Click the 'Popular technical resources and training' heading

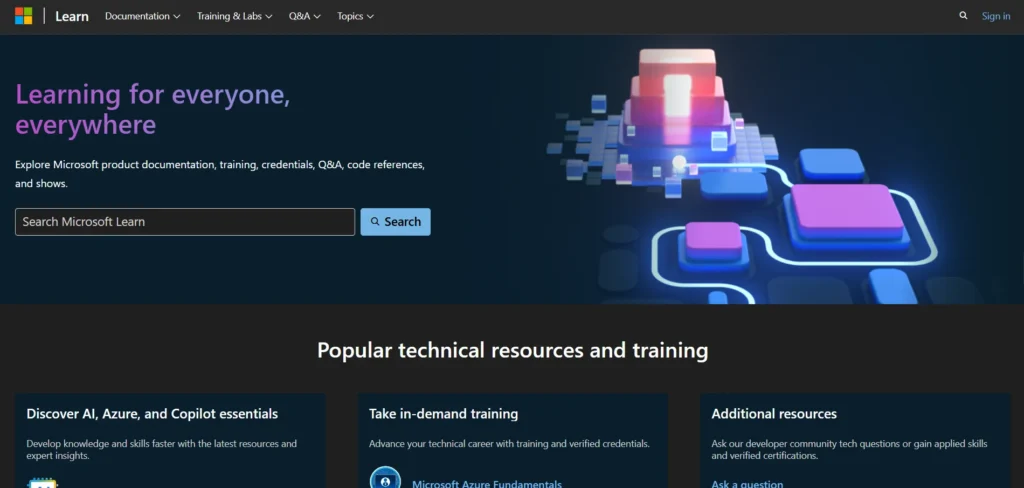pyautogui.click(x=513, y=350)
